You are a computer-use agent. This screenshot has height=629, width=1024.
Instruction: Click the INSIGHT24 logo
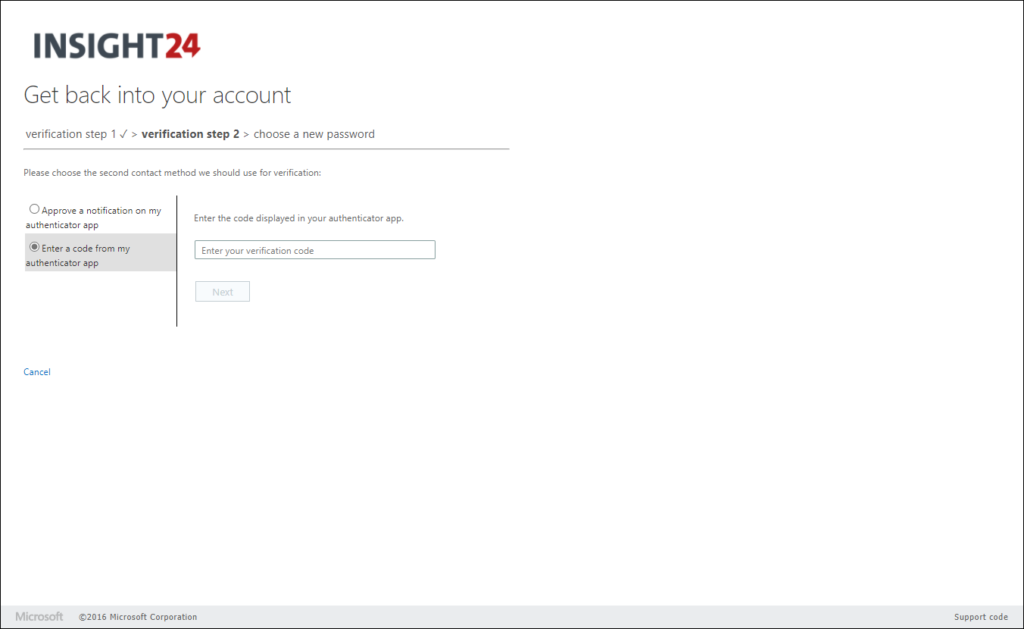click(116, 45)
